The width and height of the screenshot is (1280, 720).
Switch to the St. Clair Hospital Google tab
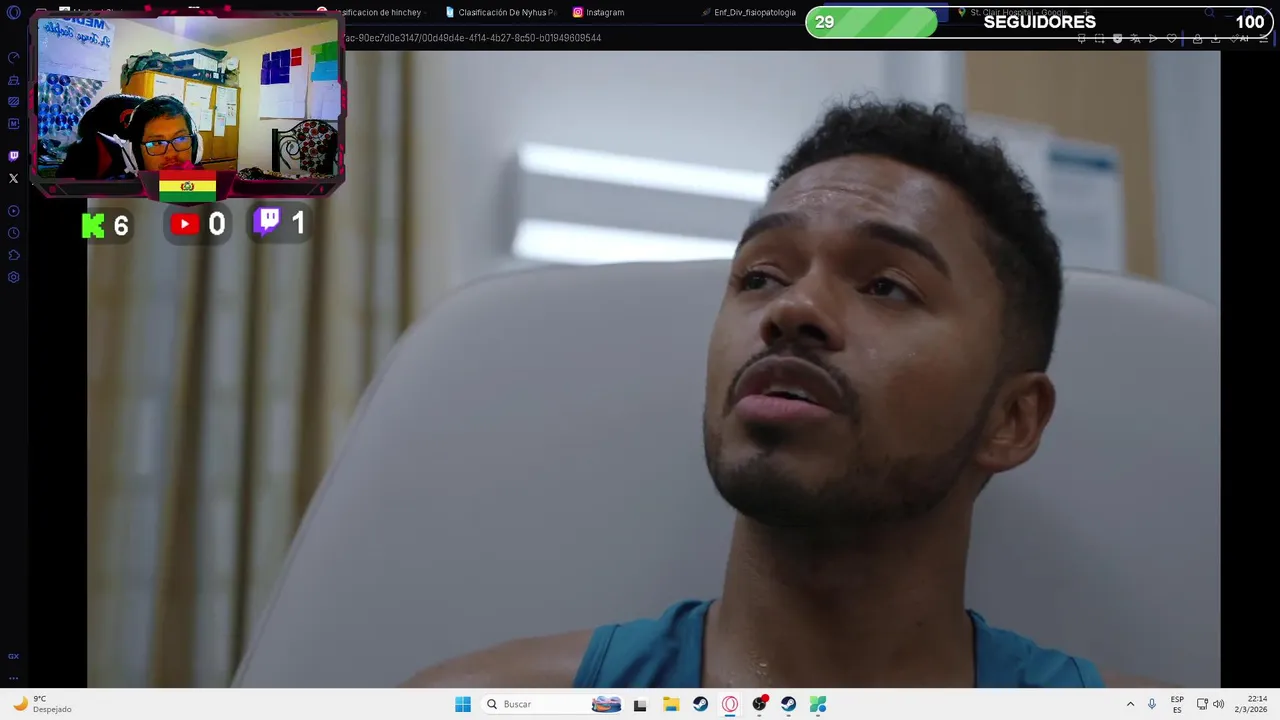[1015, 12]
